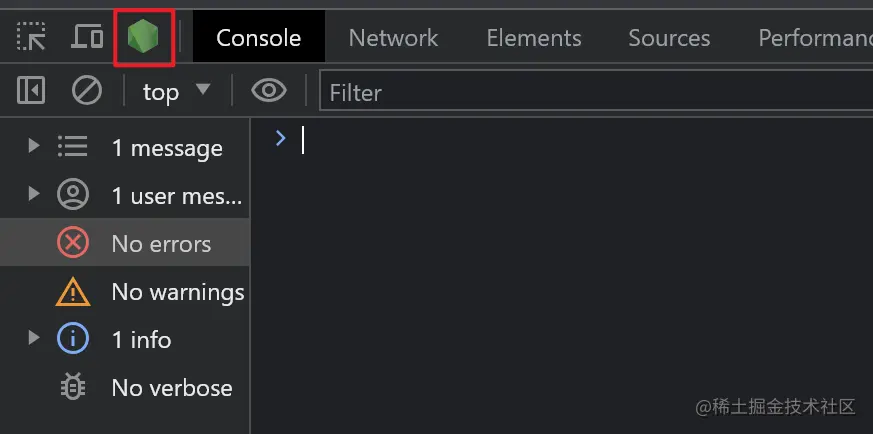Image resolution: width=873 pixels, height=434 pixels.
Task: Click the clear console icon
Action: point(87,92)
